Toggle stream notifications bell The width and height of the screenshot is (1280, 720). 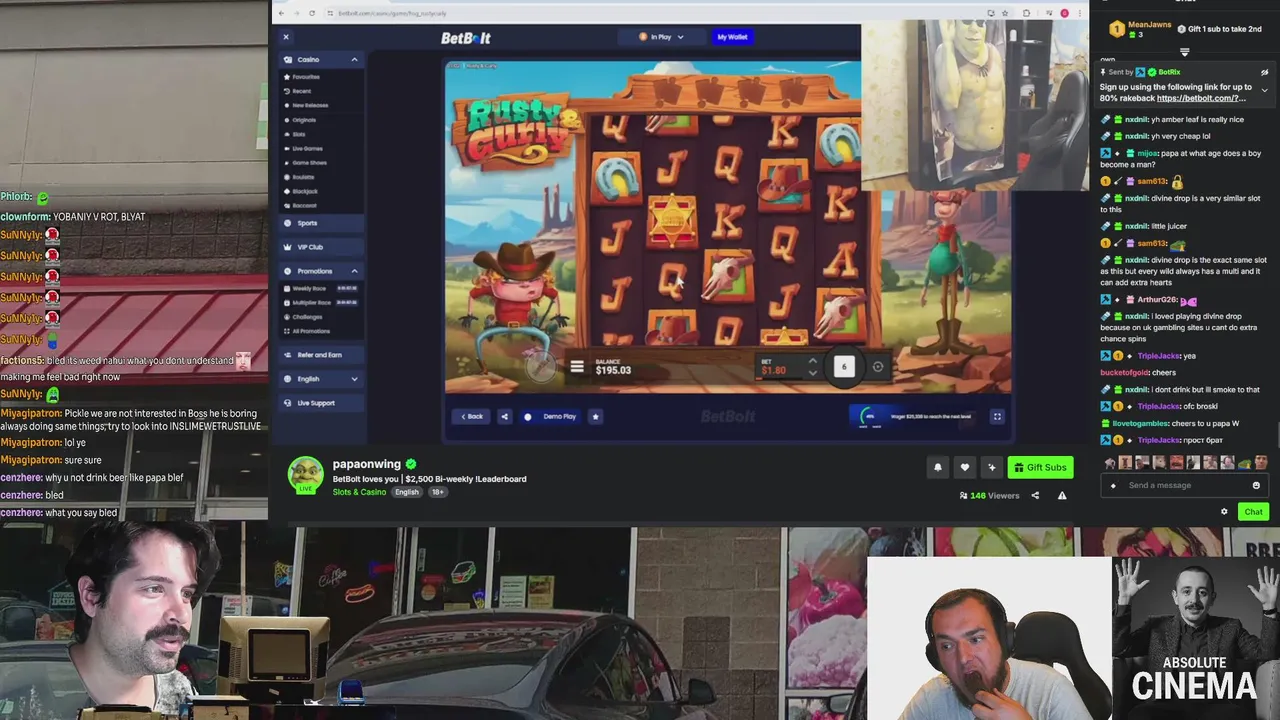(938, 467)
